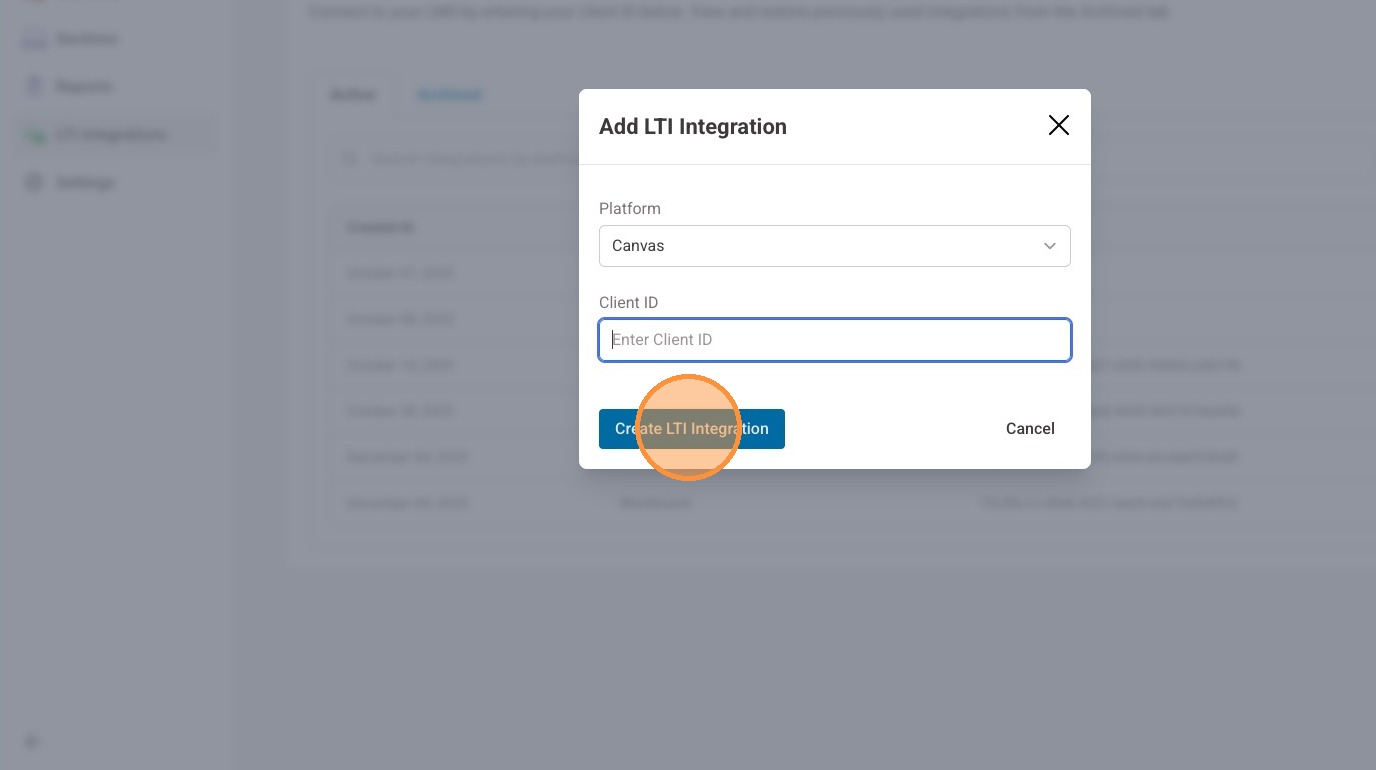
Task: Click the Settings gear icon
Action: point(35,183)
